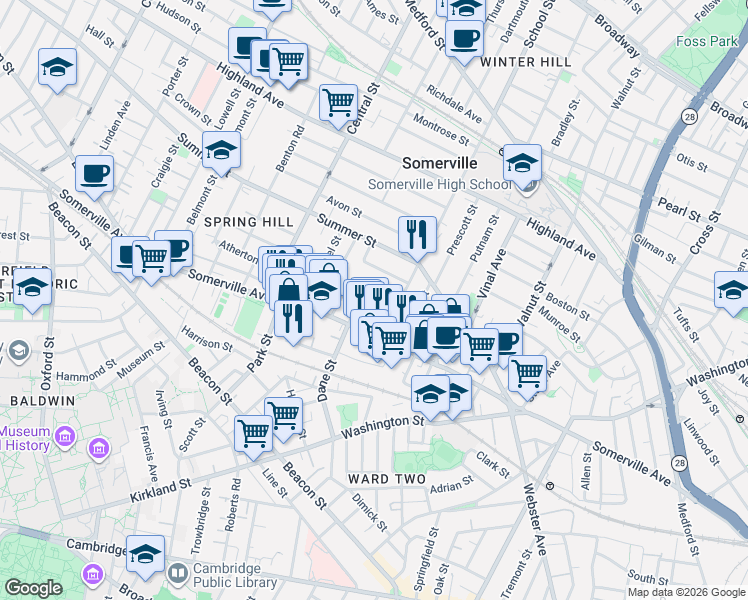Click the school marker above Washington St
The height and width of the screenshot is (600, 748).
tap(431, 396)
